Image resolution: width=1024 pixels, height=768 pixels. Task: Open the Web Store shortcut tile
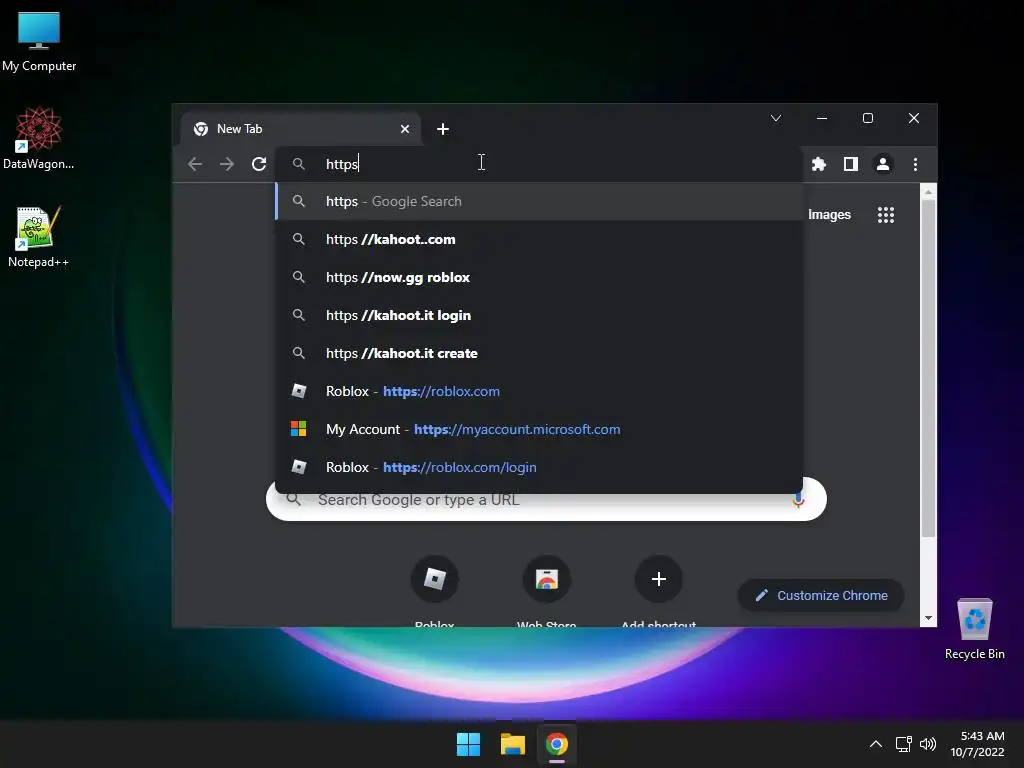(x=547, y=591)
